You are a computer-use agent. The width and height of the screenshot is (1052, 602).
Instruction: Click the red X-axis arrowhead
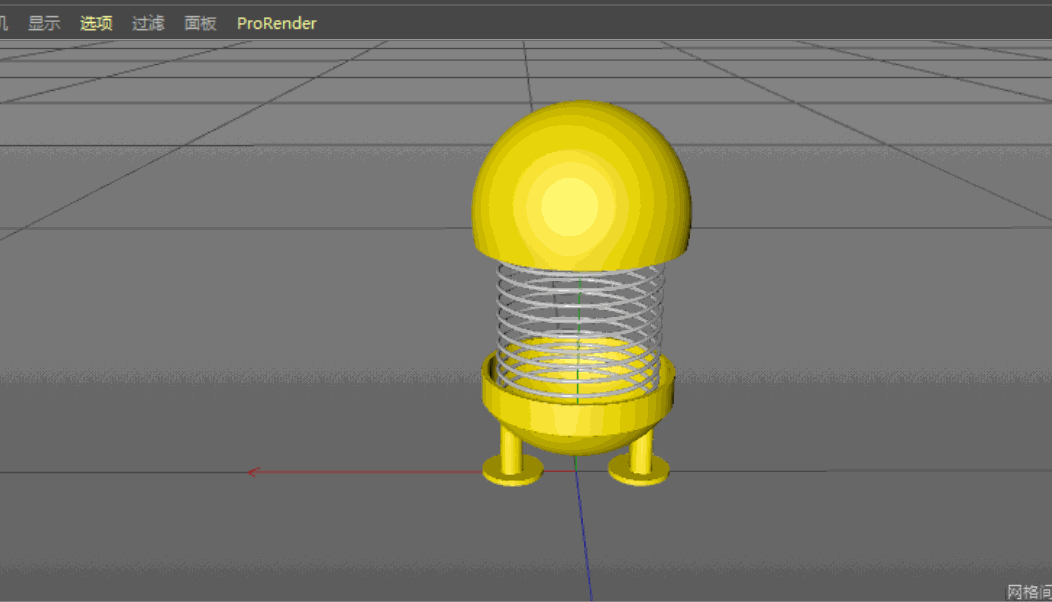[x=254, y=472]
